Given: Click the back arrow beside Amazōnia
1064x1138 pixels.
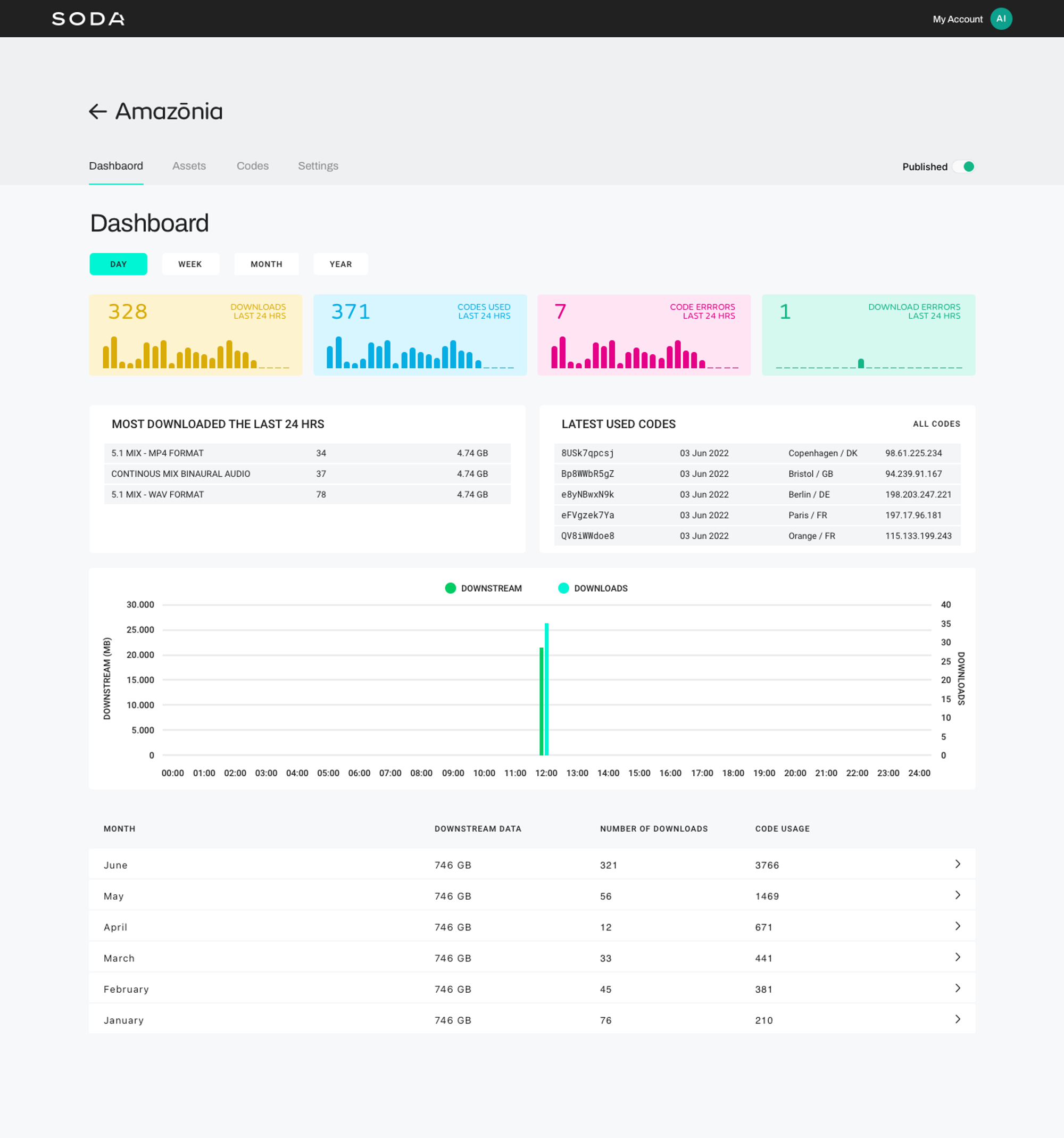Looking at the screenshot, I should coord(98,111).
